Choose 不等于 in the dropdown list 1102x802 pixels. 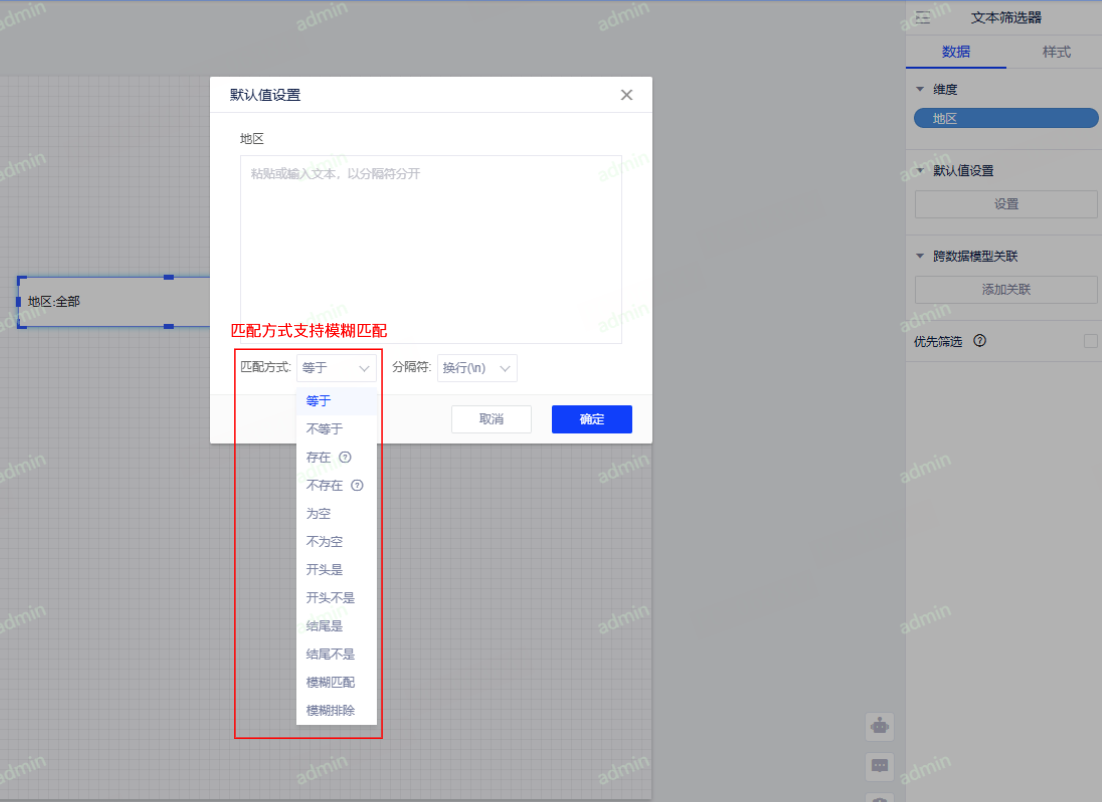[x=324, y=429]
